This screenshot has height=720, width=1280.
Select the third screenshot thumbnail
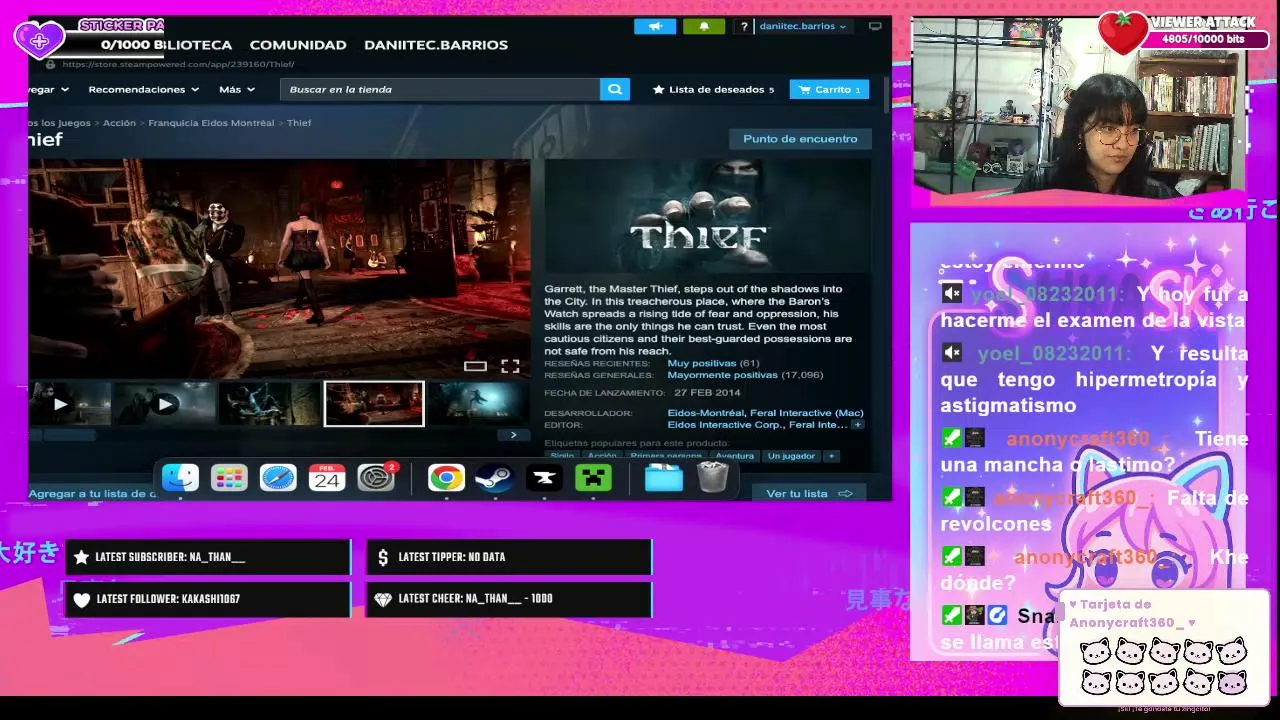point(269,404)
